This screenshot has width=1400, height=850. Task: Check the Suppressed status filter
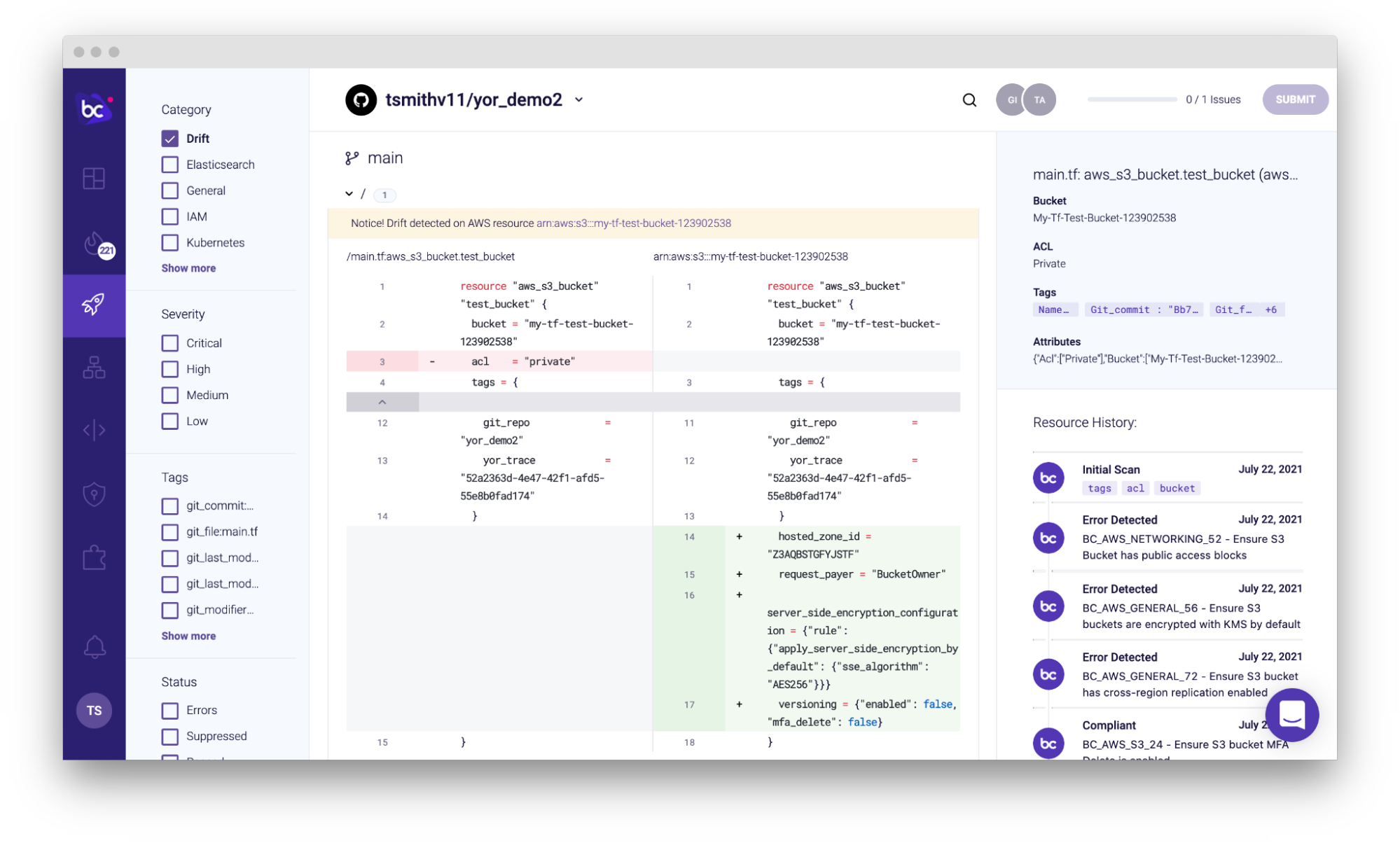169,736
